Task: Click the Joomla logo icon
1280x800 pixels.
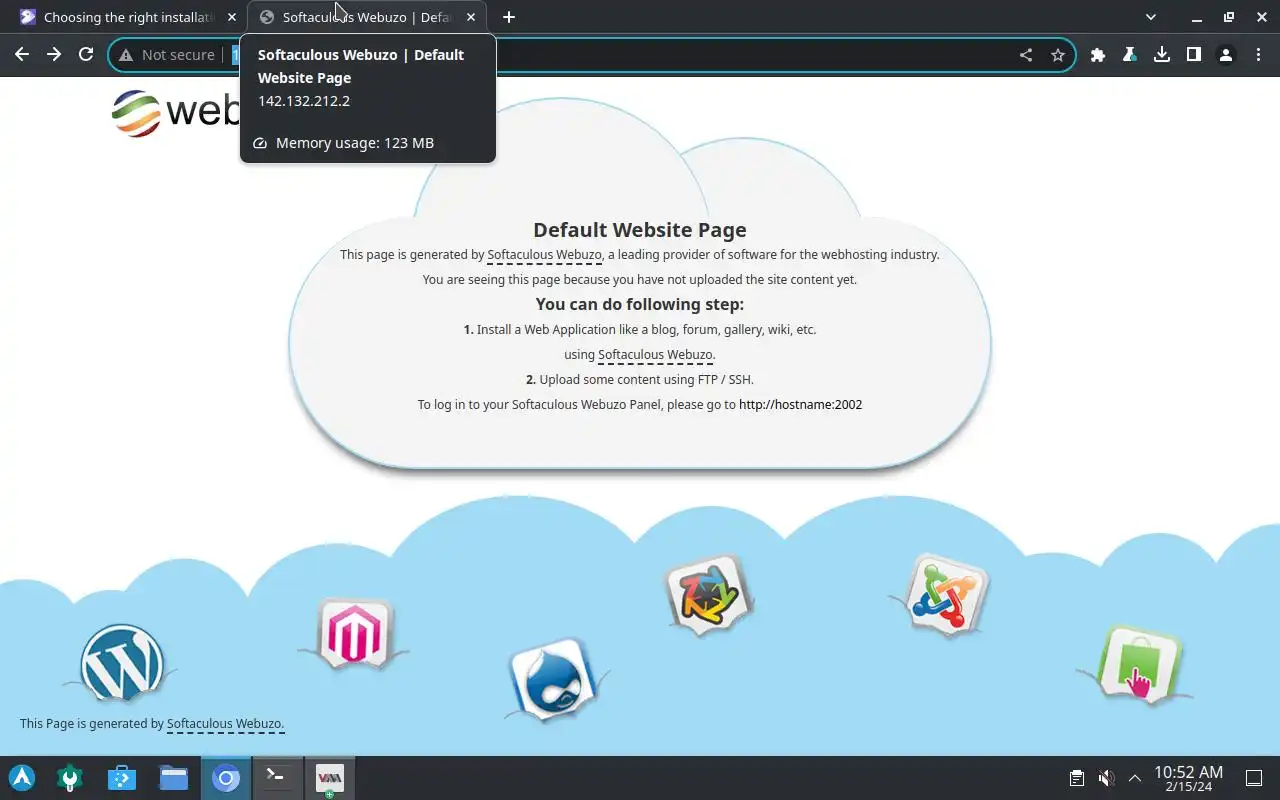Action: [x=946, y=595]
